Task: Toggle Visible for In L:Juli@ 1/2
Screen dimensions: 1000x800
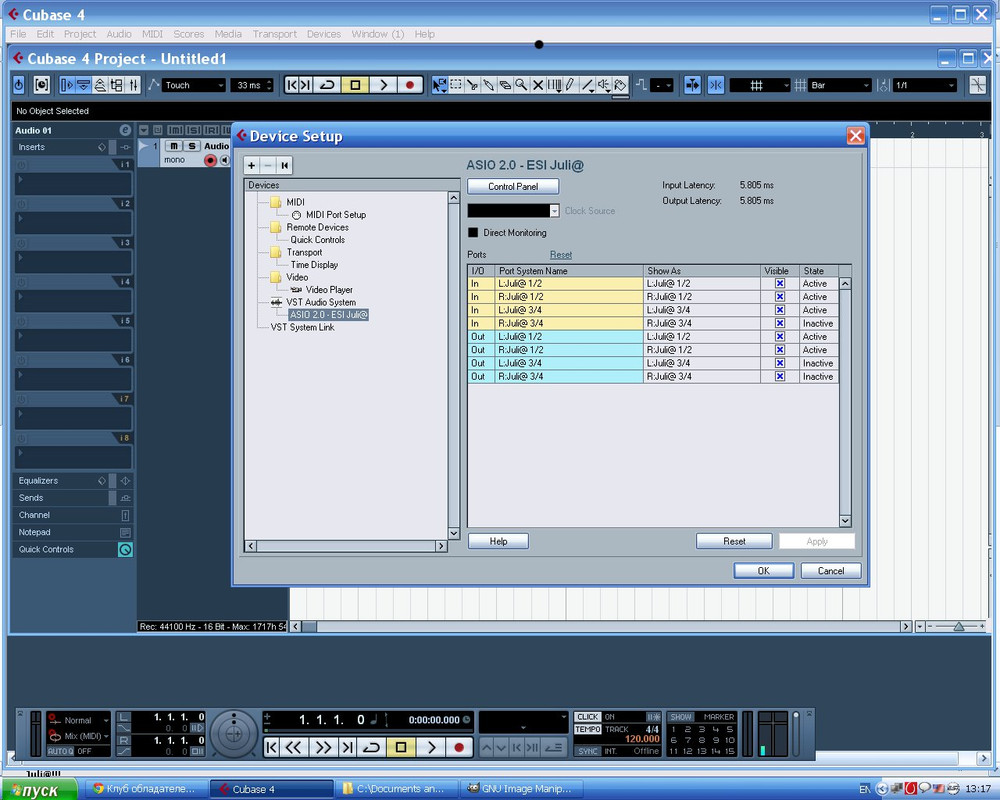Action: click(x=779, y=283)
